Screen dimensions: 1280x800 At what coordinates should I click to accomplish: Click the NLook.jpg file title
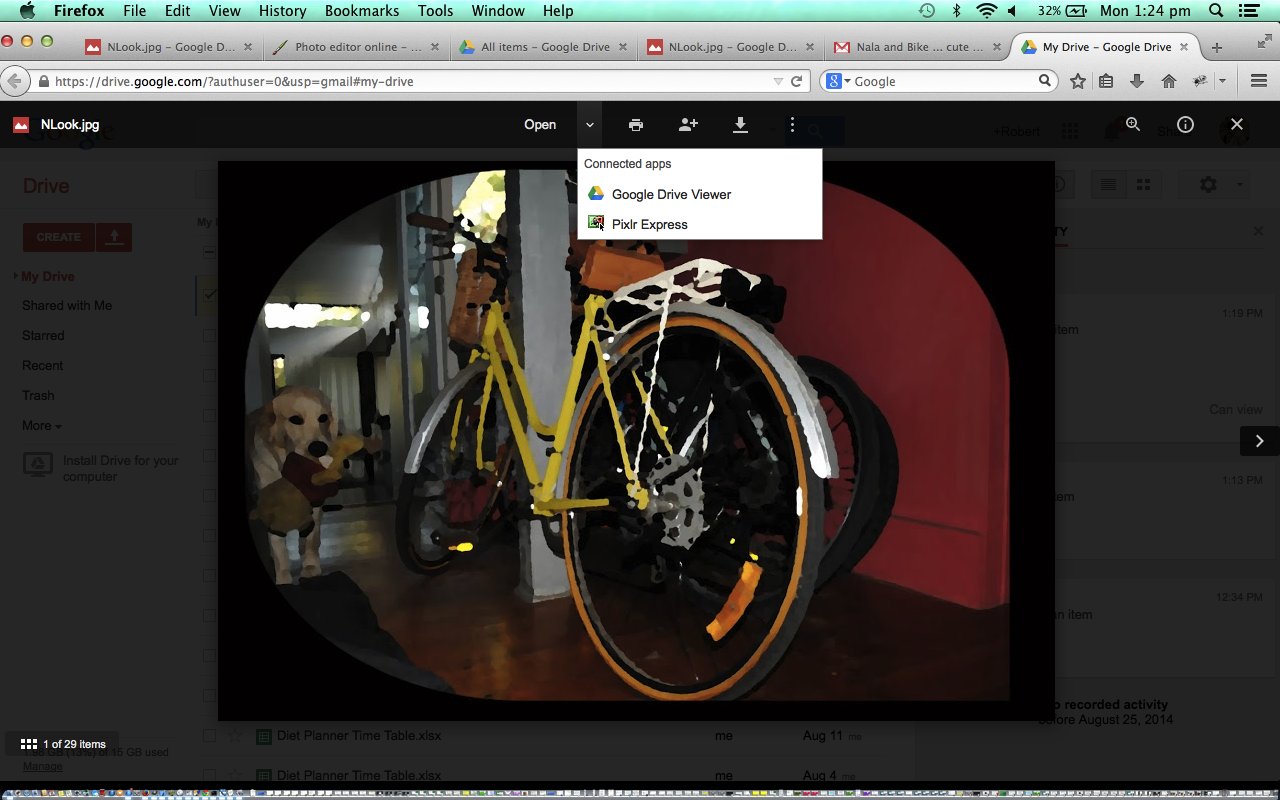(70, 125)
